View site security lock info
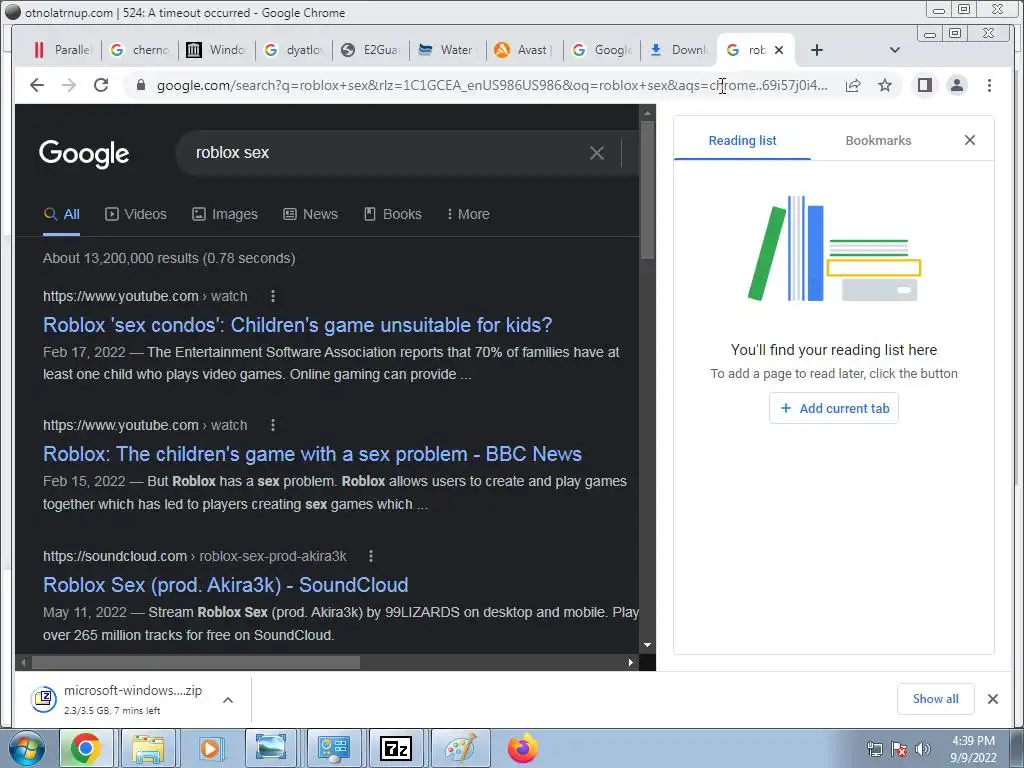The image size is (1024, 768). click(140, 85)
